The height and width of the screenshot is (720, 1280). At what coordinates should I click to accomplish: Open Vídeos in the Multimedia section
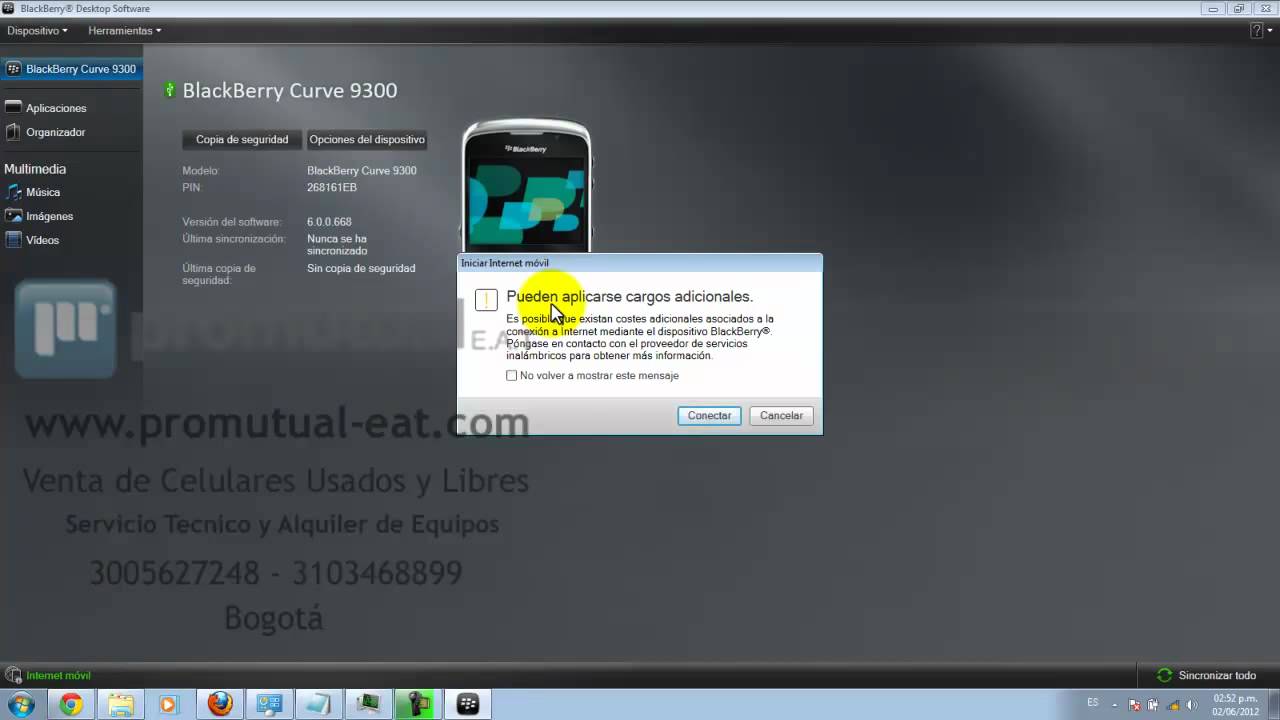click(x=42, y=240)
